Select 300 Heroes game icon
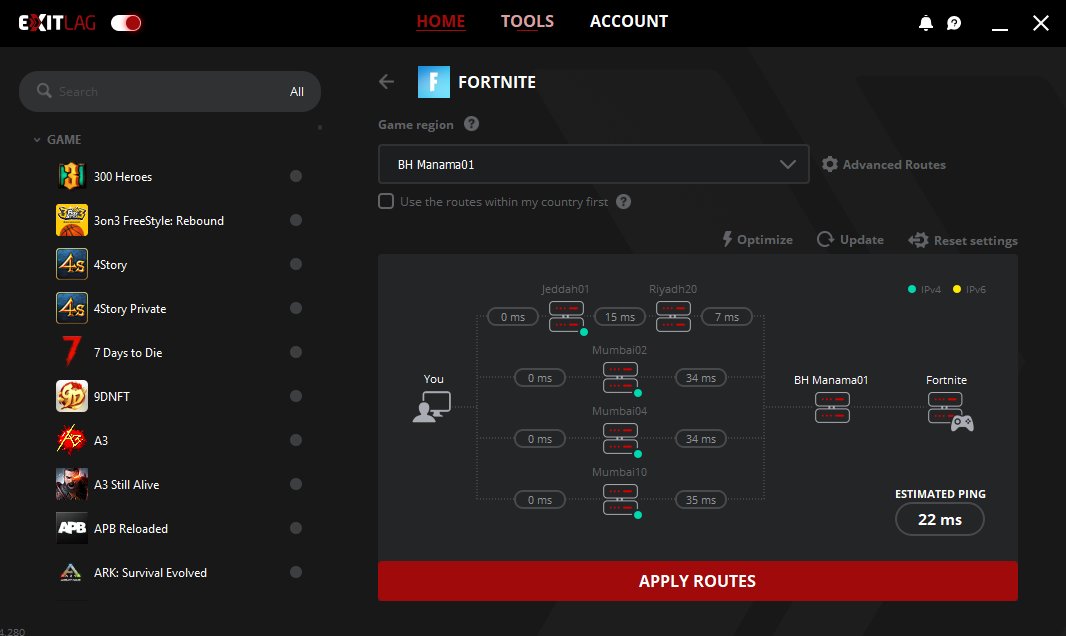Image resolution: width=1066 pixels, height=636 pixels. tap(71, 176)
